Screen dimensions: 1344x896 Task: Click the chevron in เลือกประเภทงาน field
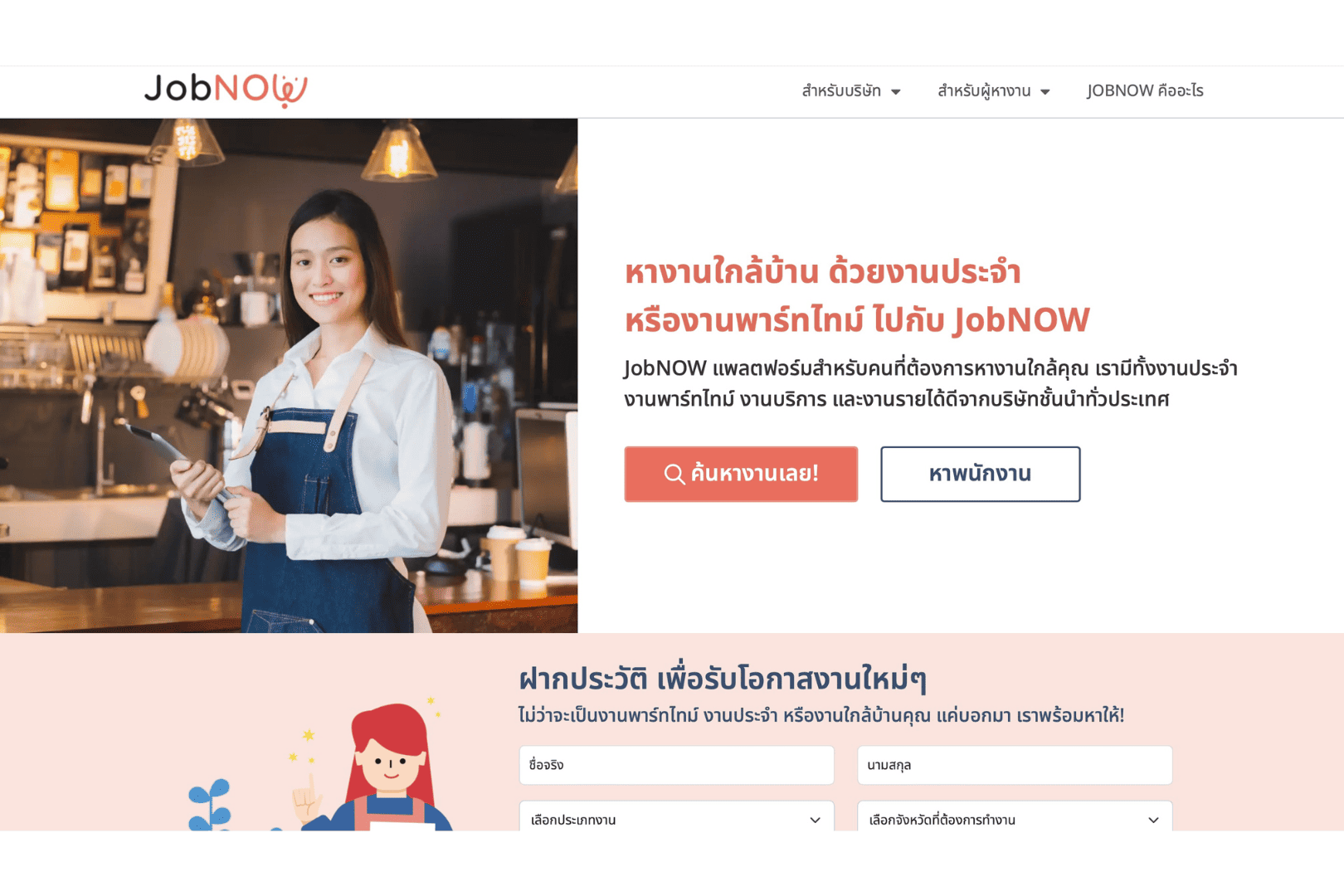(815, 820)
